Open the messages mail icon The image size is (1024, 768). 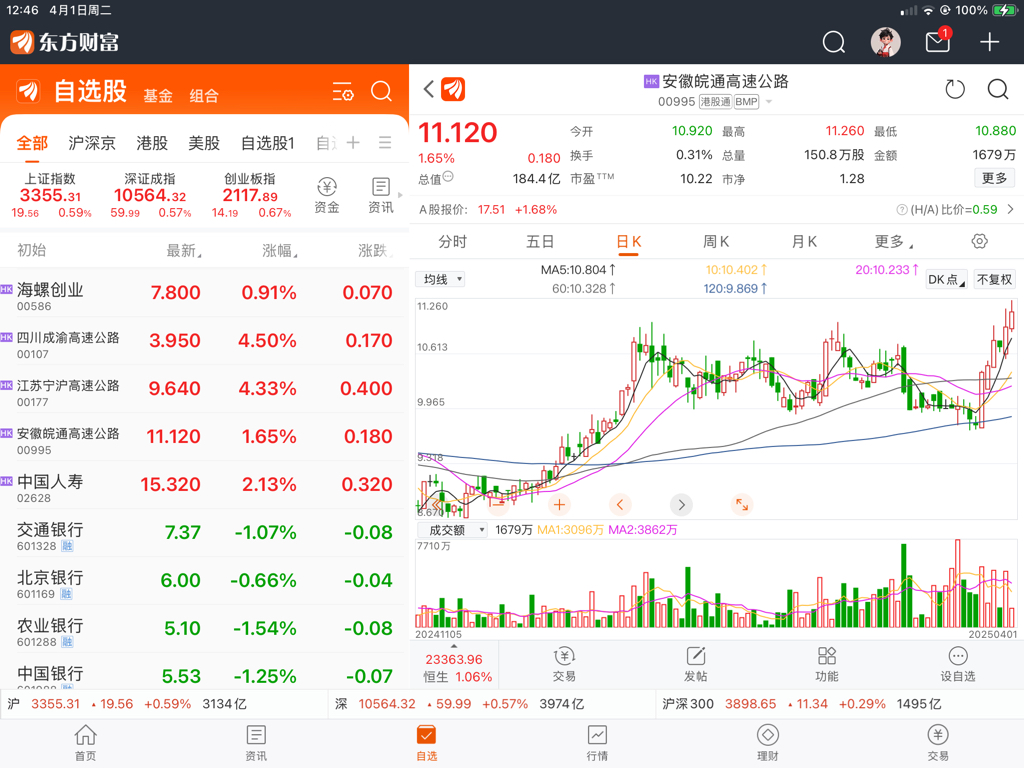[x=938, y=42]
